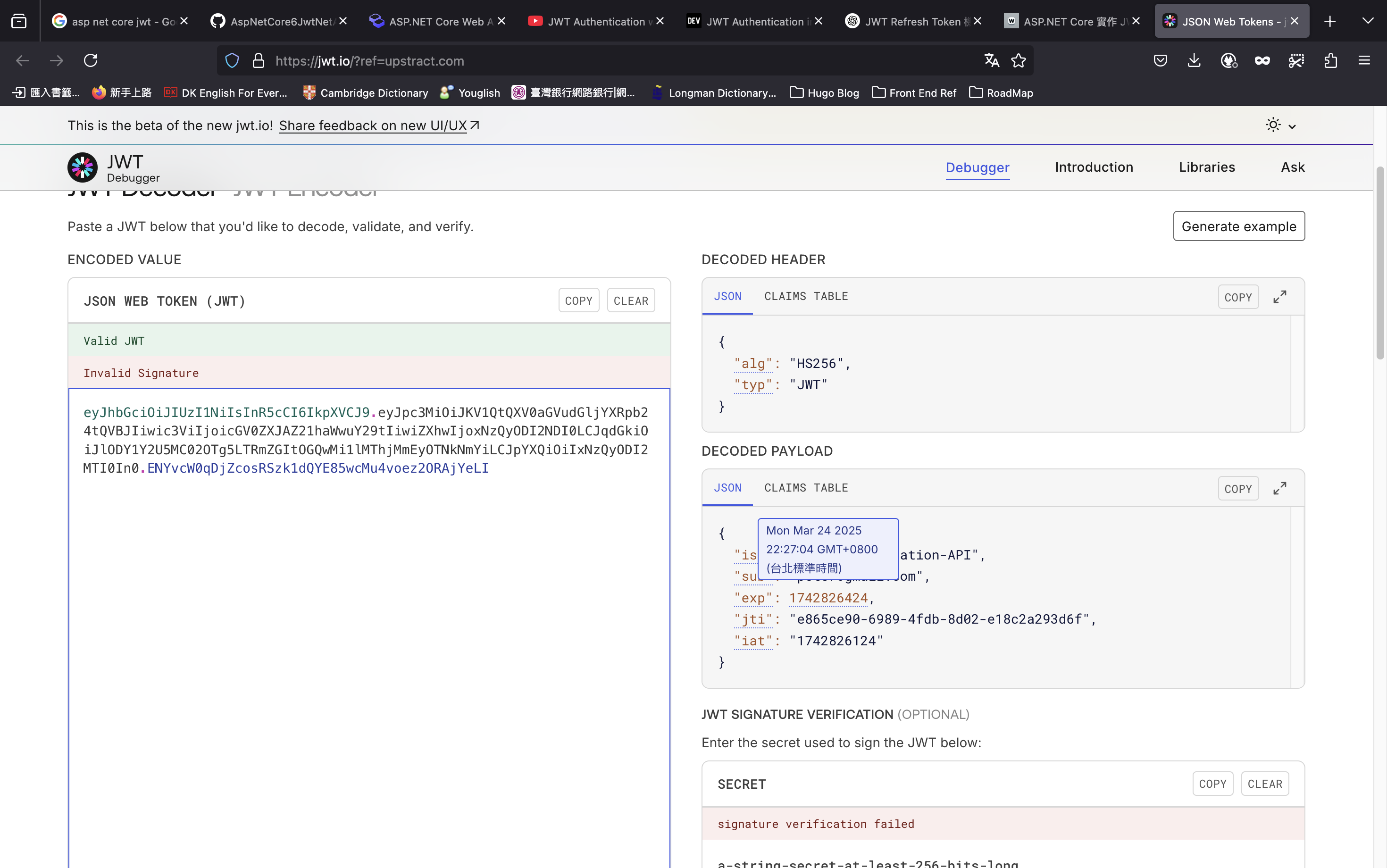Bookmark this page with the star icon

pos(1019,60)
